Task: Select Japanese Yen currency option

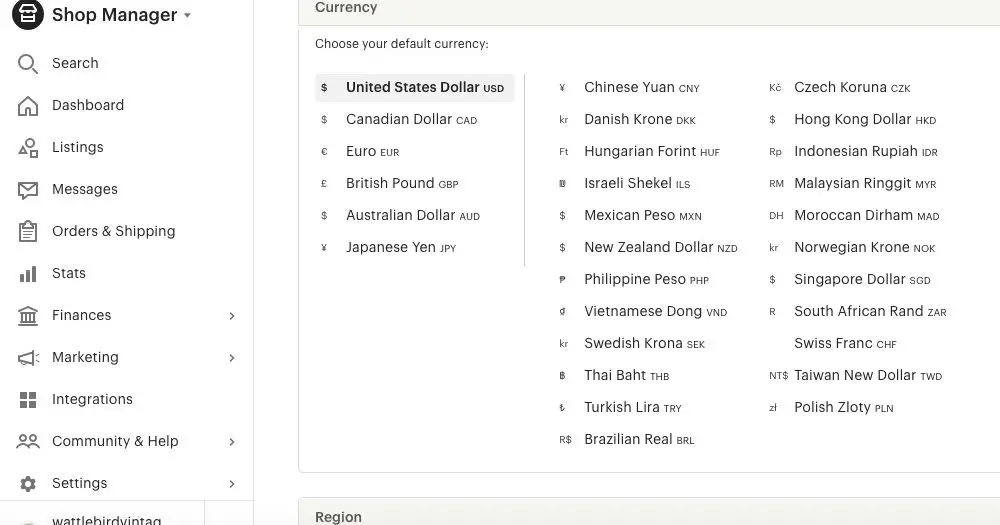Action: point(391,248)
